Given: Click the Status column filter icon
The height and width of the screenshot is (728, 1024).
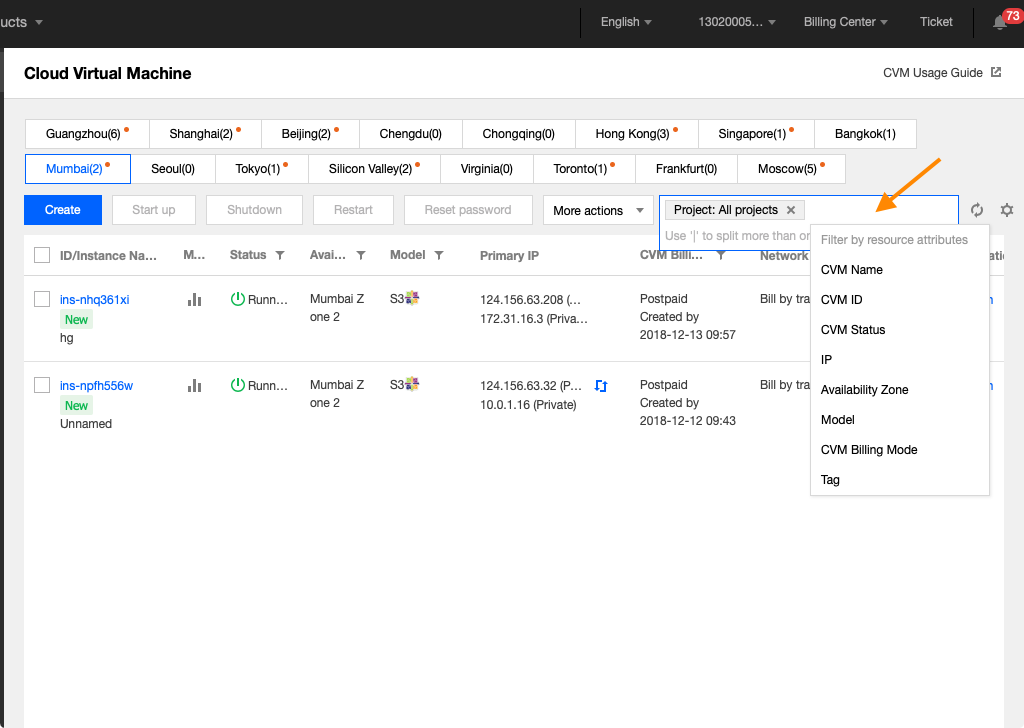Looking at the screenshot, I should pyautogui.click(x=280, y=255).
